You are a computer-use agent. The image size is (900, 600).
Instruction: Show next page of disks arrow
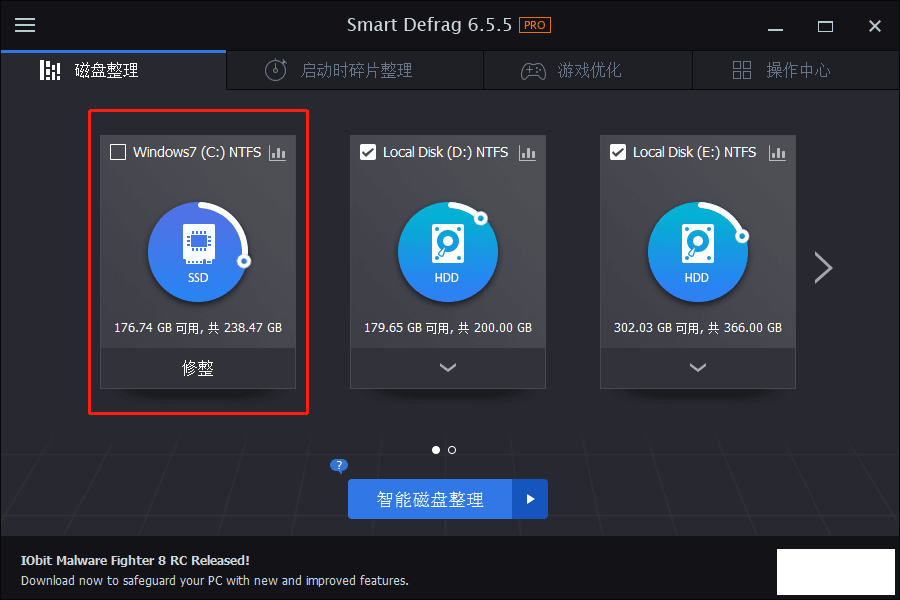(823, 268)
